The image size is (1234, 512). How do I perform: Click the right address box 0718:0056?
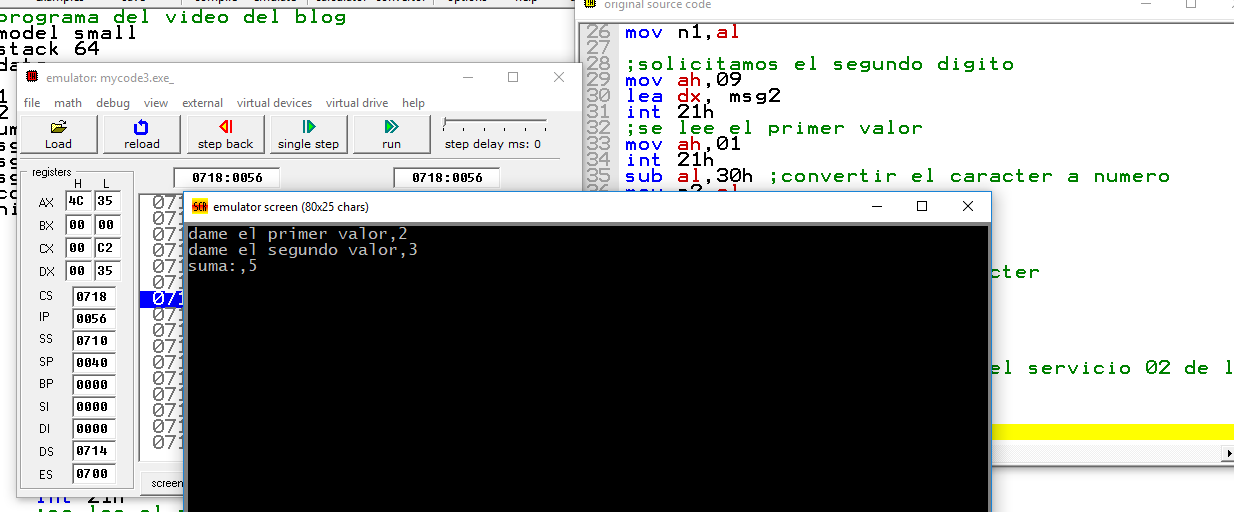click(446, 177)
